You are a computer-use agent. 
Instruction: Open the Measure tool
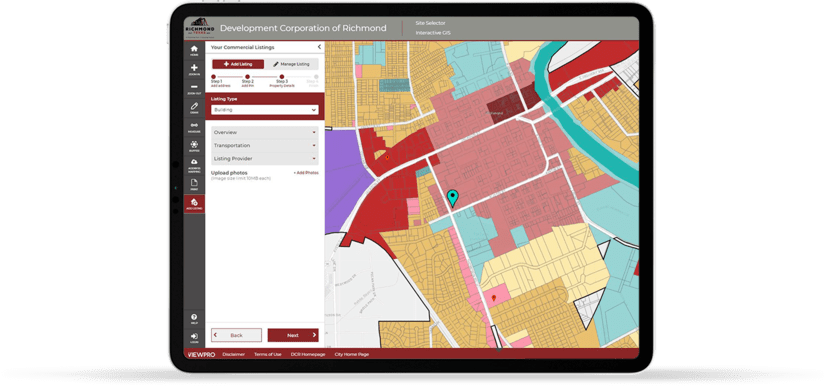click(x=194, y=127)
